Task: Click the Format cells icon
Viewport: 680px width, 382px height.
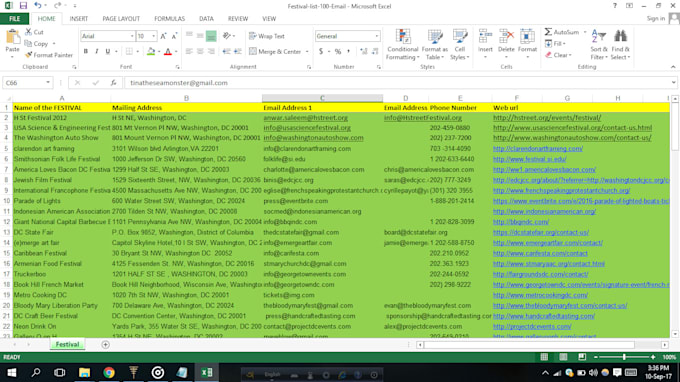Action: (527, 36)
